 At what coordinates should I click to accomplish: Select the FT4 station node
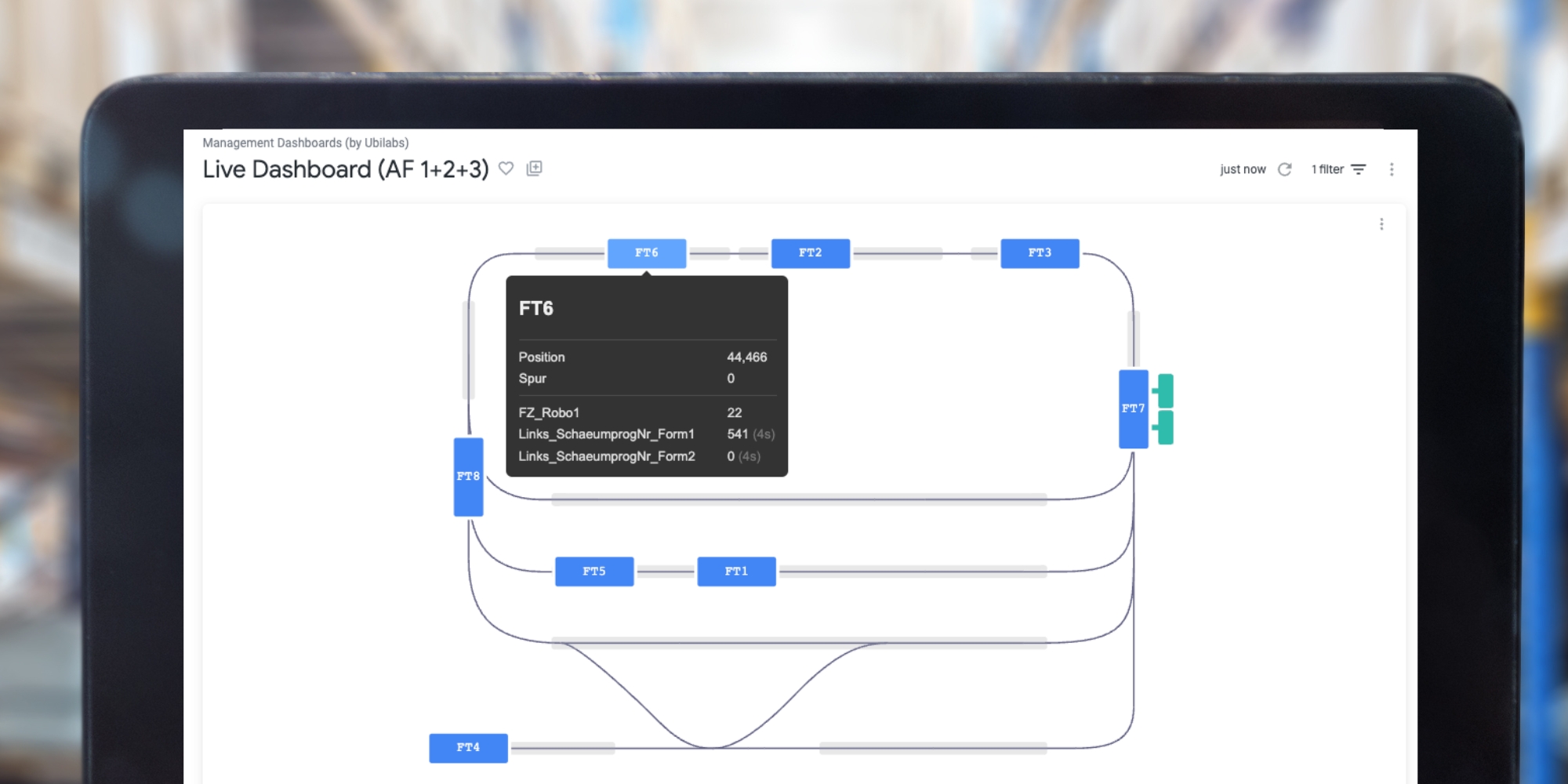pos(468,748)
